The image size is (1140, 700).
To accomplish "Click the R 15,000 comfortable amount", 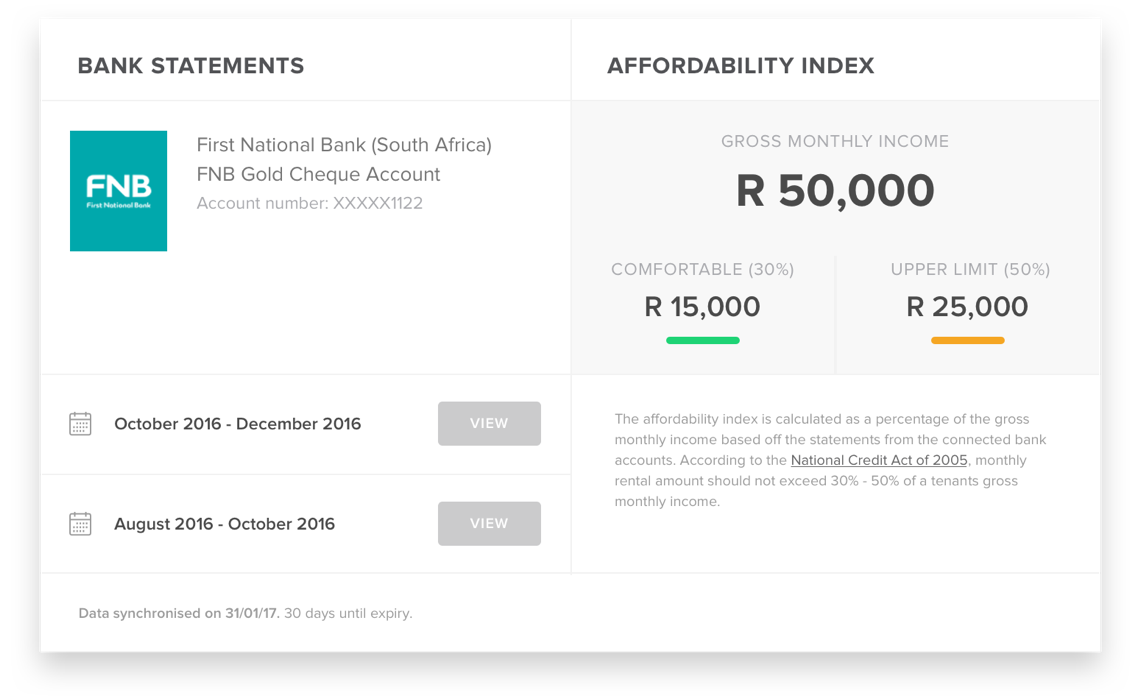I will point(702,307).
